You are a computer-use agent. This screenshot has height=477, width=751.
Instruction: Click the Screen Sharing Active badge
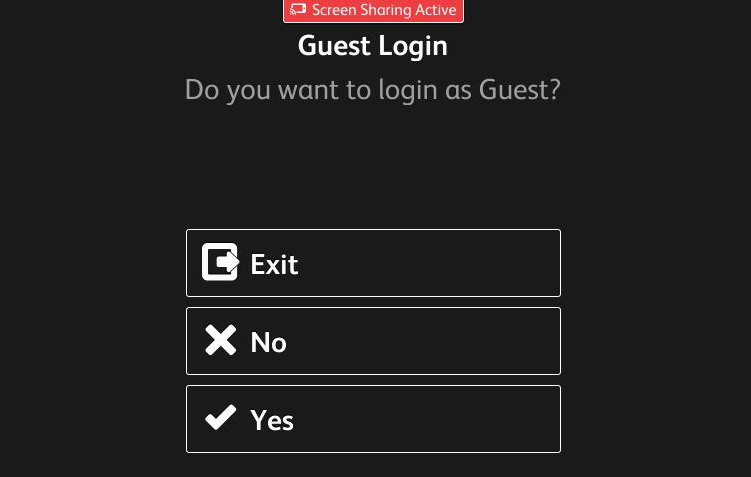click(x=373, y=10)
